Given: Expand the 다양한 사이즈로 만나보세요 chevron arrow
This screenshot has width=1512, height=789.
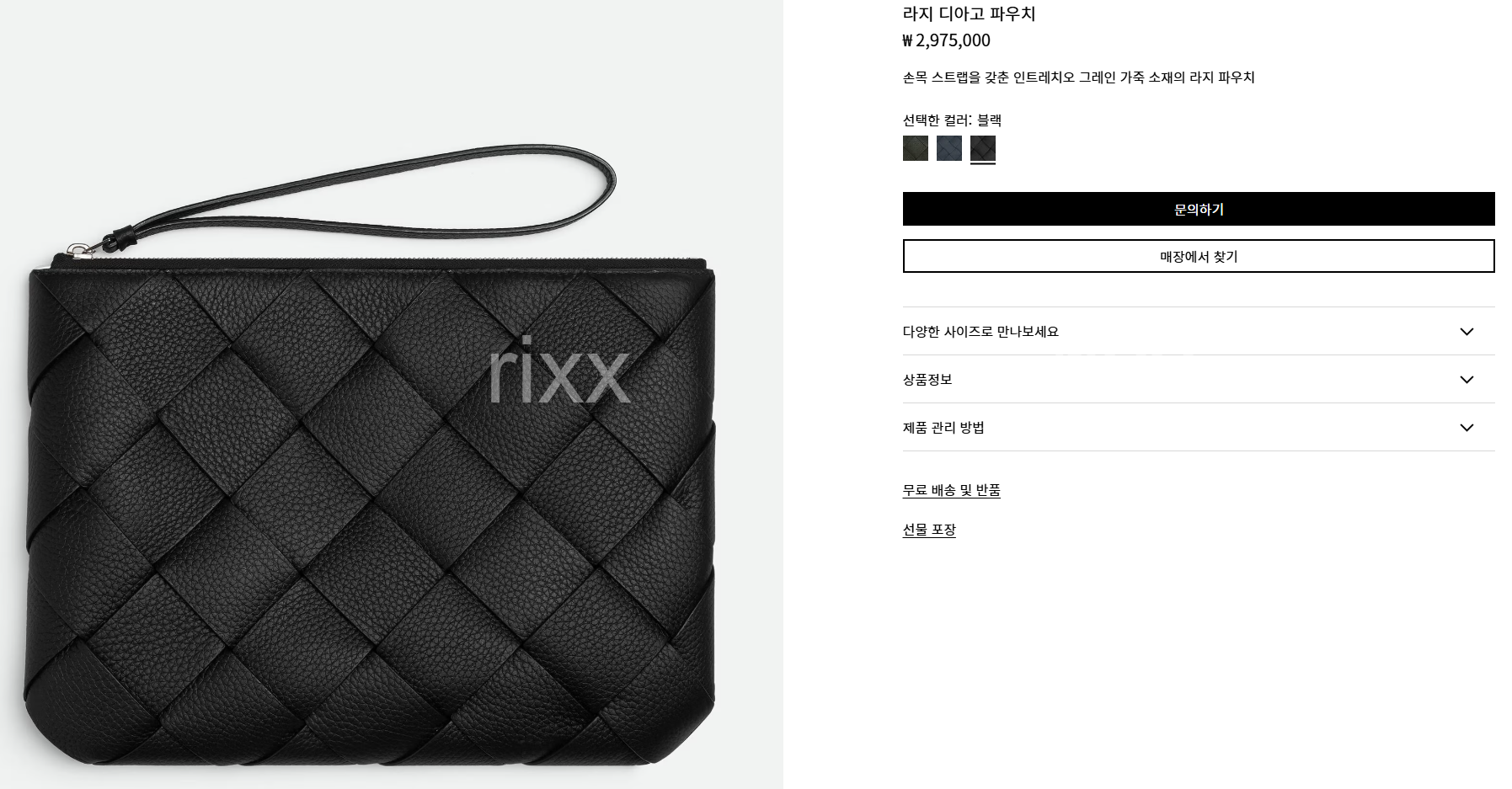Looking at the screenshot, I should click(1467, 332).
